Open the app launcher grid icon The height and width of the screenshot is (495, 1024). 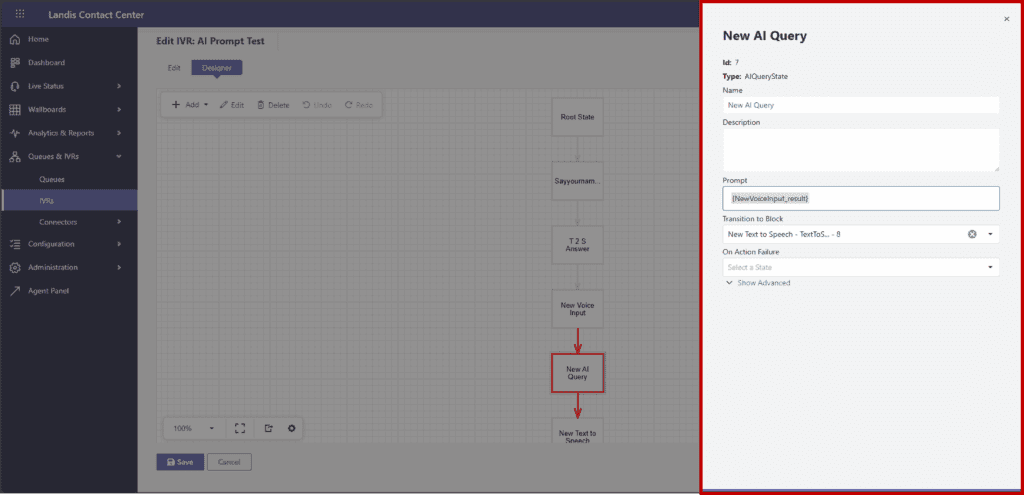21,14
